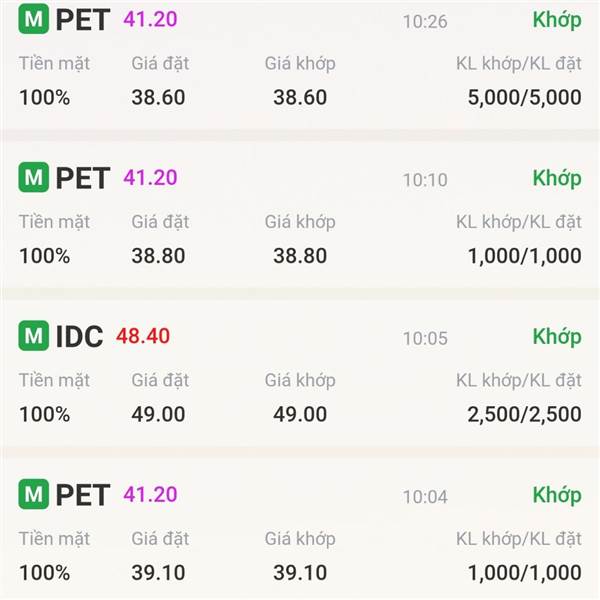Click the green M icon of the 10:04 PET order
The image size is (600, 600).
pyautogui.click(x=34, y=494)
